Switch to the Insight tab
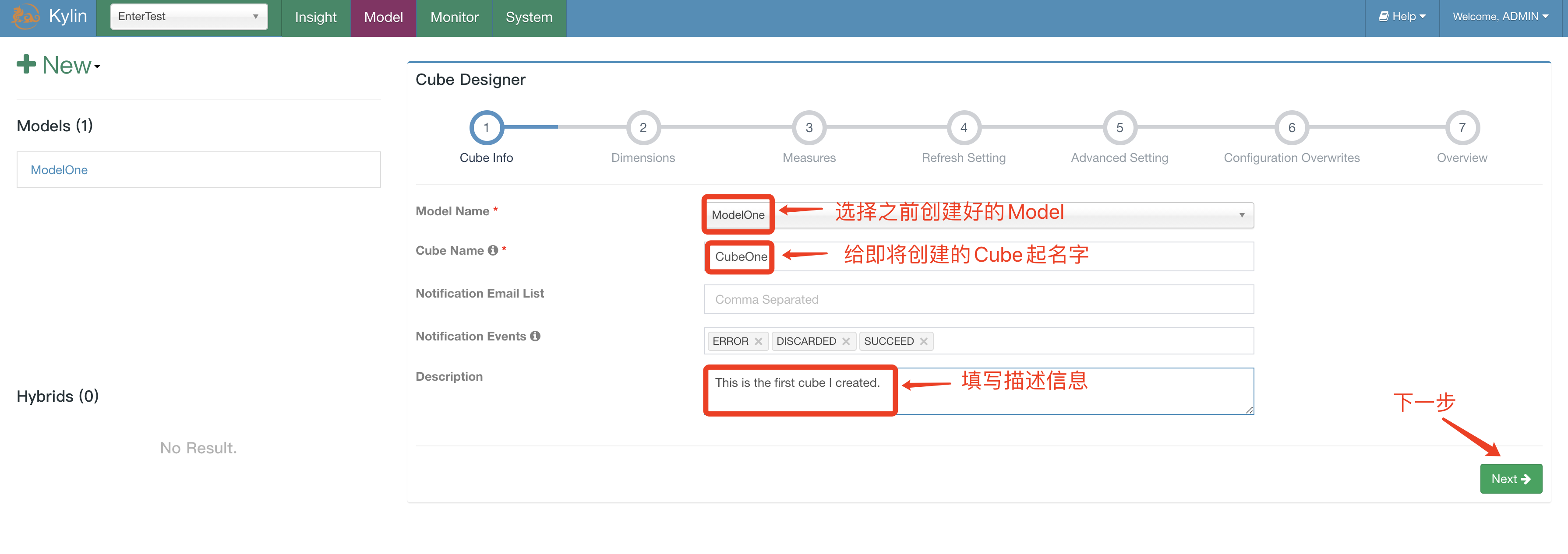This screenshot has height=554, width=1568. click(x=315, y=18)
